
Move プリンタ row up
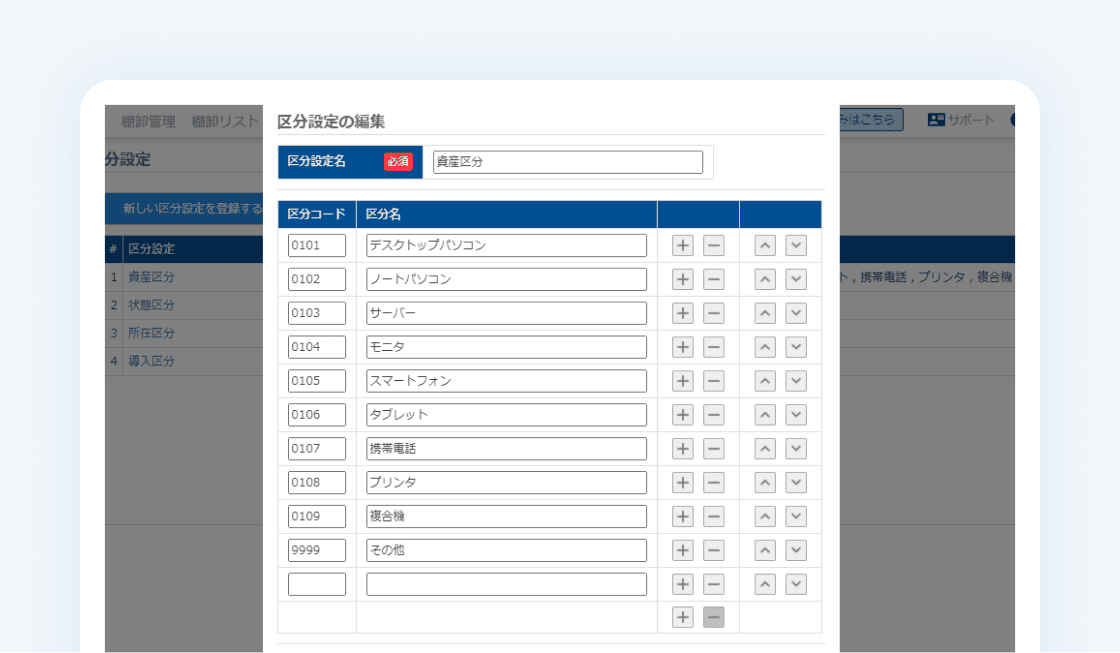(x=765, y=482)
